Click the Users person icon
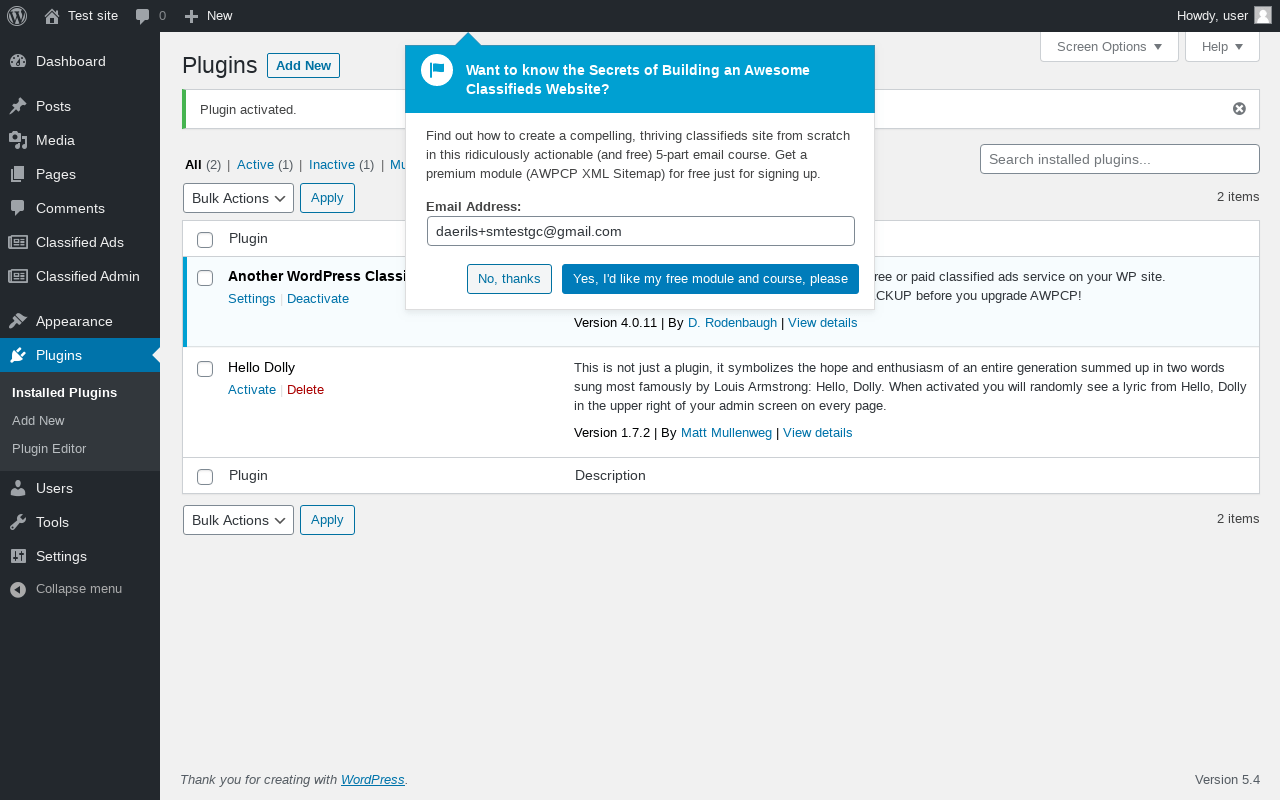 [18, 488]
